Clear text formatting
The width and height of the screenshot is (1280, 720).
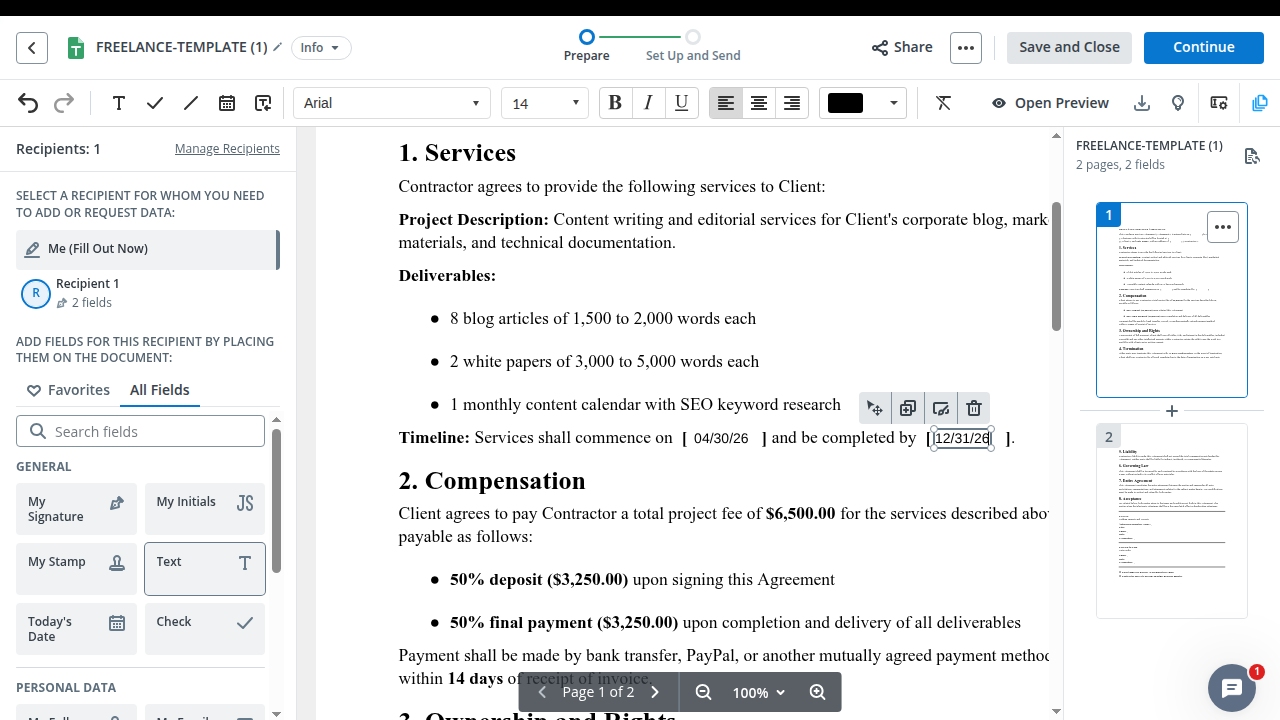[x=943, y=103]
